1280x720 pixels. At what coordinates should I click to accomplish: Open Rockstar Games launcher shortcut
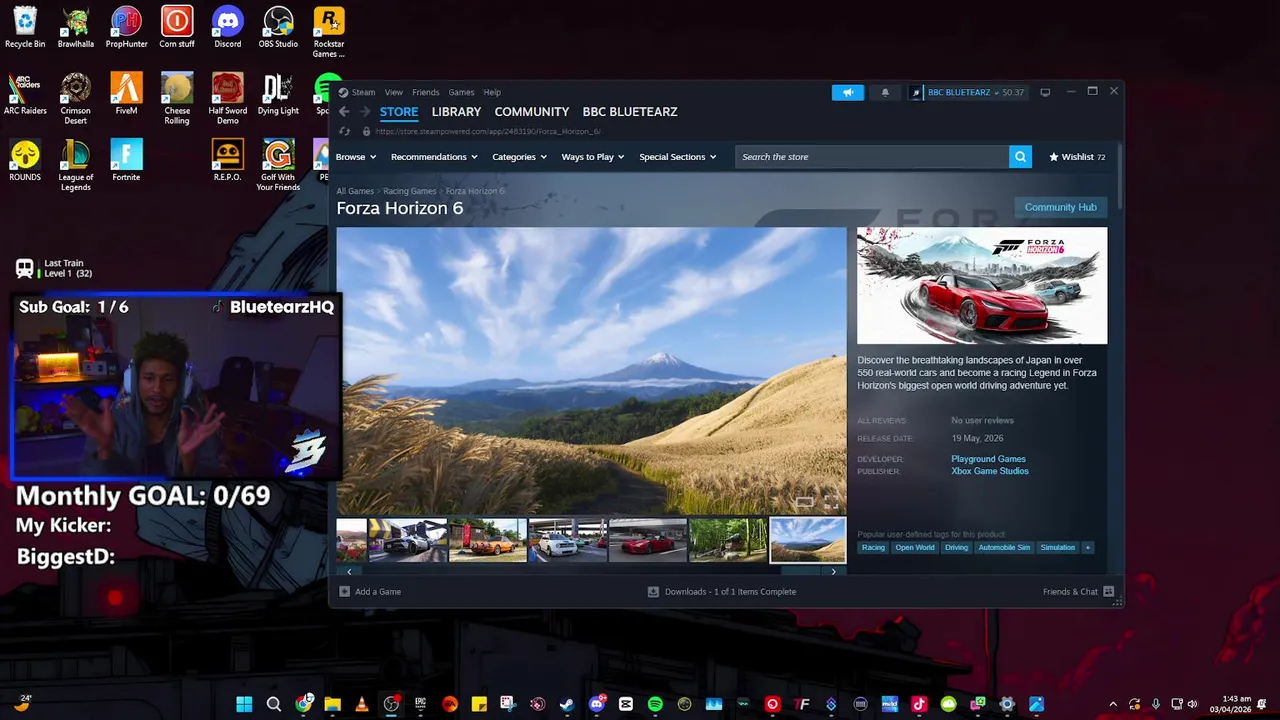329,33
